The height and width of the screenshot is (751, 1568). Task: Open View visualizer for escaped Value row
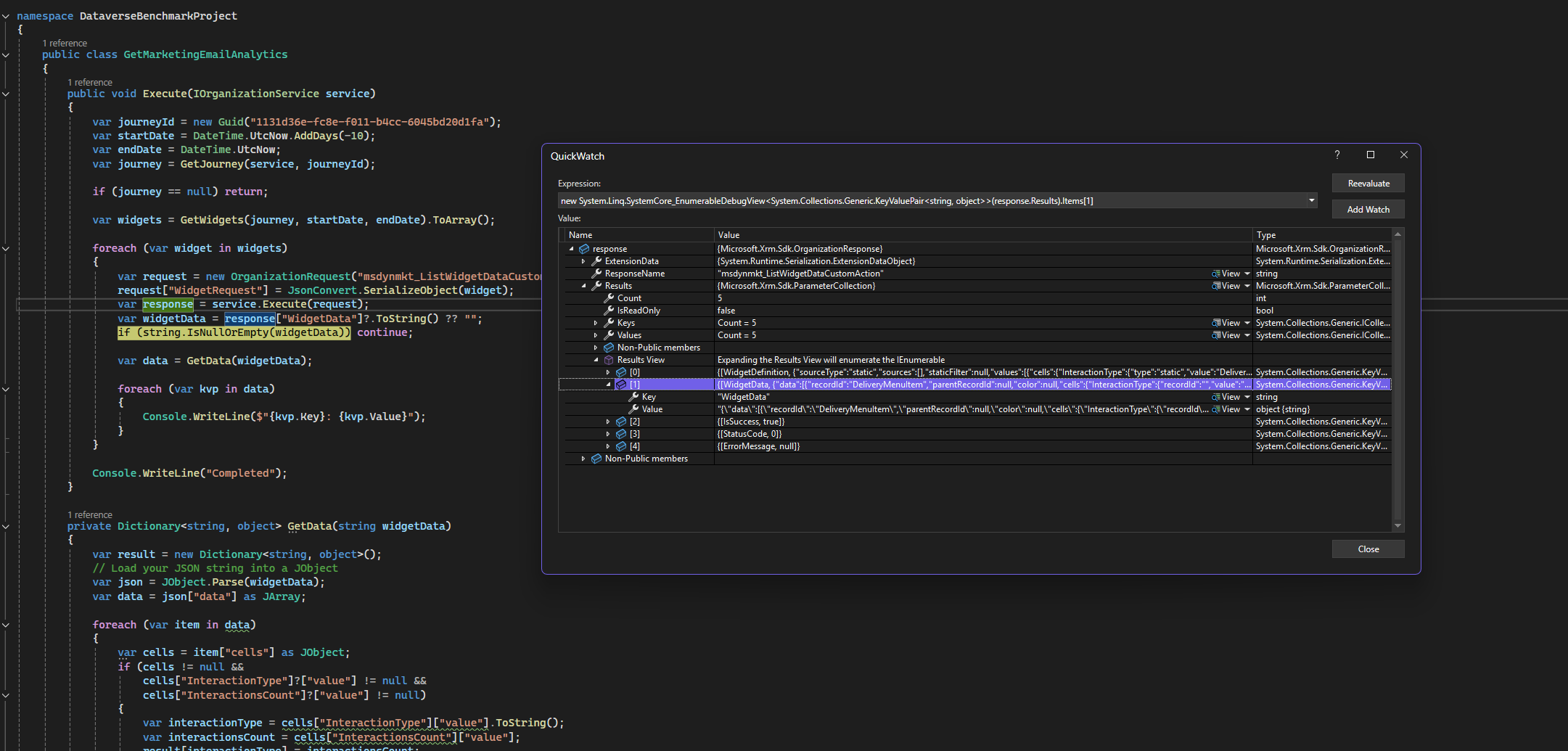(1226, 409)
